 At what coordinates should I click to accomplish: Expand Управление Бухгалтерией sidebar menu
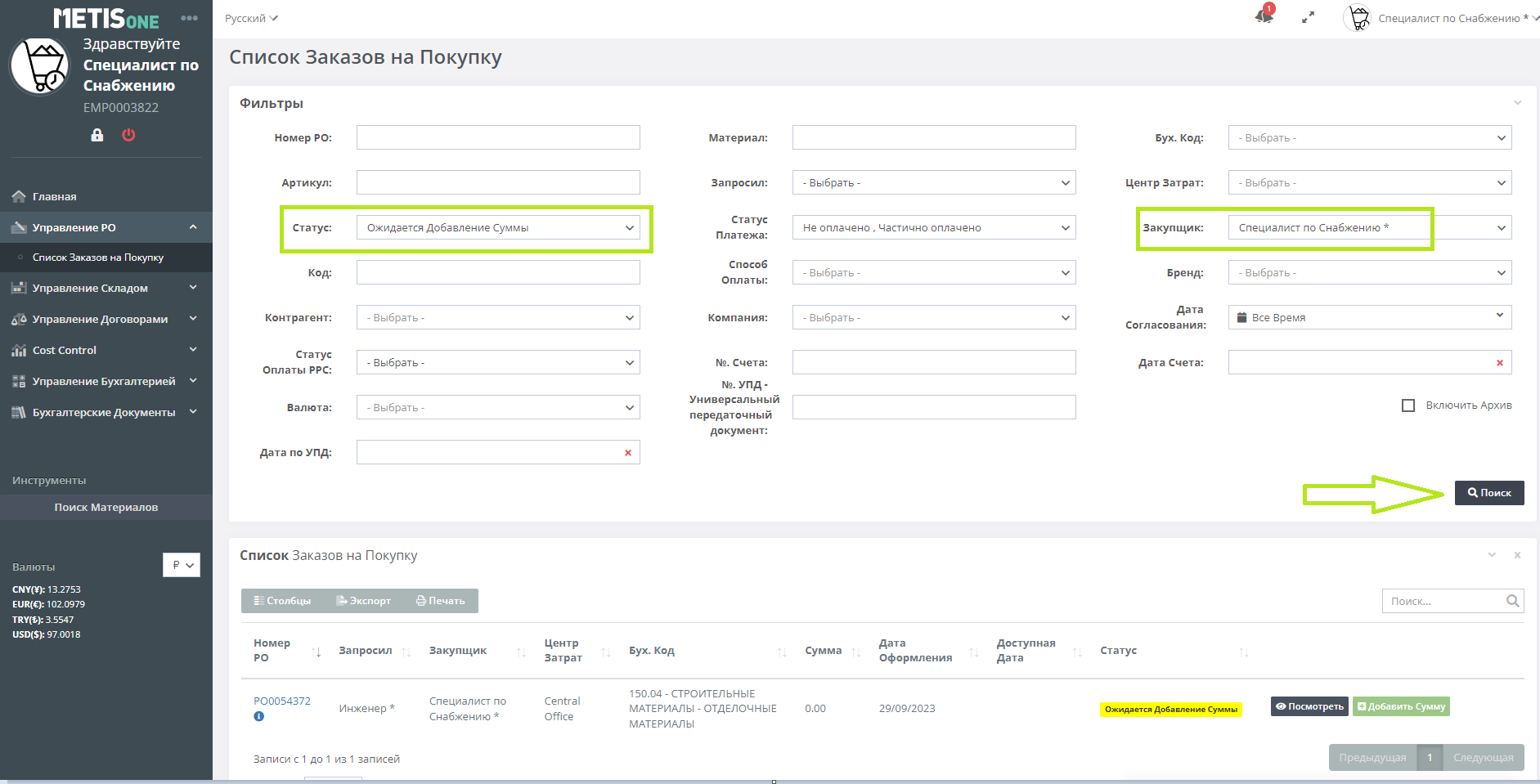[x=106, y=381]
